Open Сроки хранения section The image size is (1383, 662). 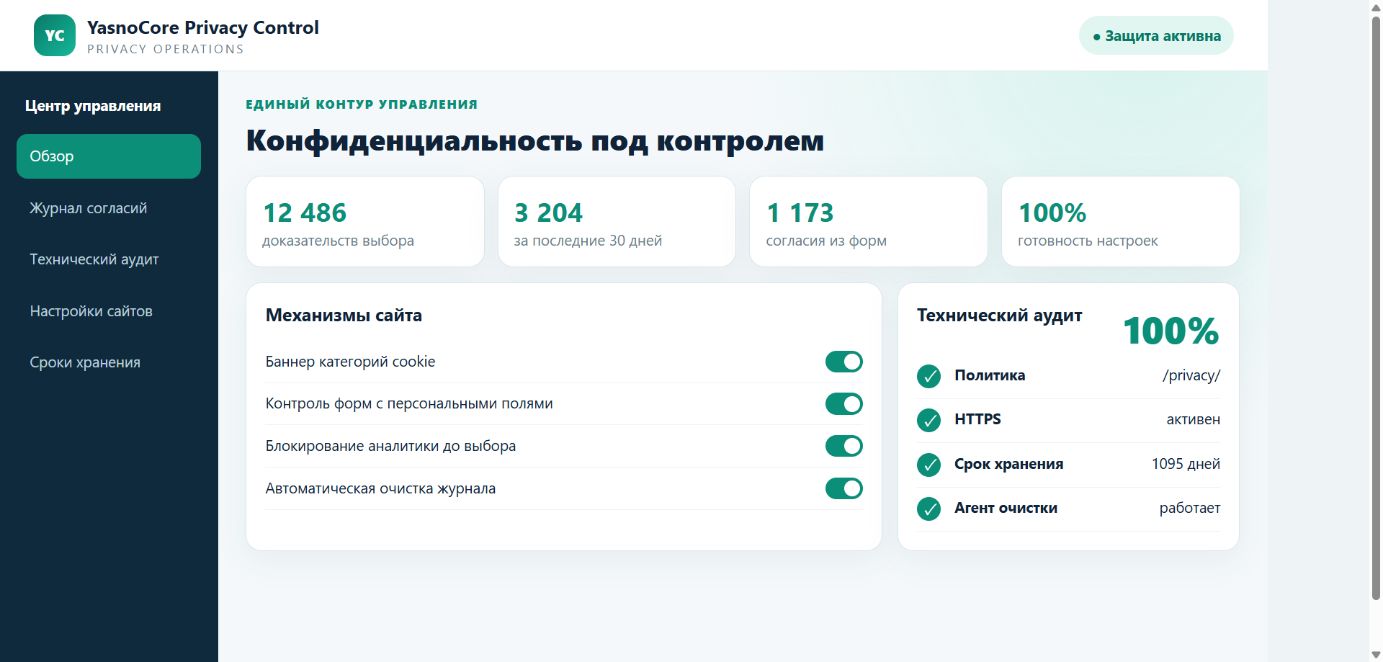(109, 362)
